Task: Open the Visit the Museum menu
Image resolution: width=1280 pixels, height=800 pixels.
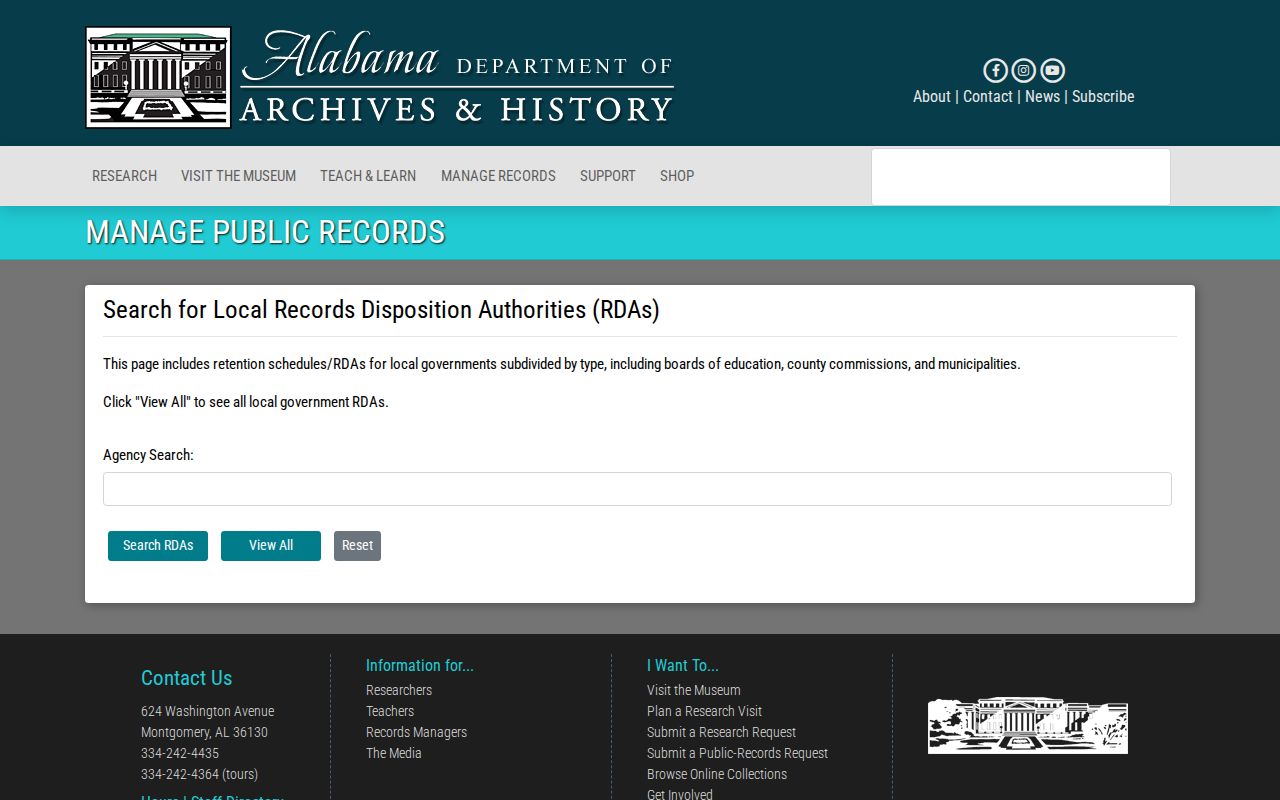Action: 238,176
